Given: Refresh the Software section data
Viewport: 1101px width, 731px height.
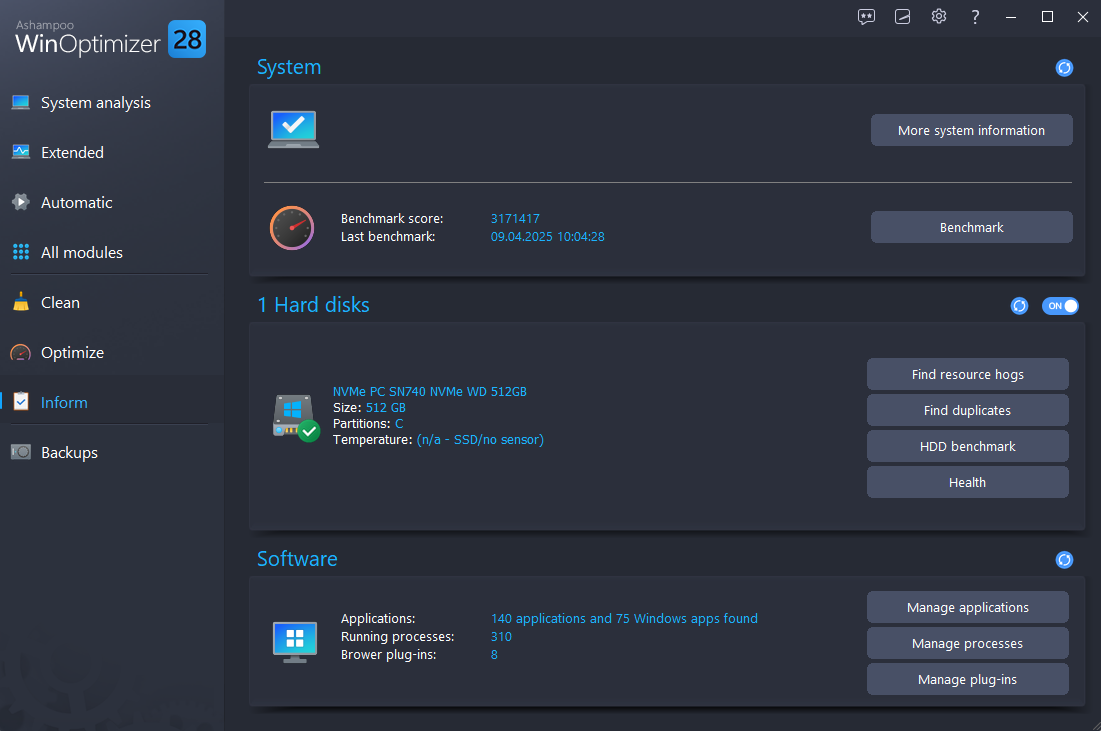Looking at the screenshot, I should click(x=1064, y=560).
